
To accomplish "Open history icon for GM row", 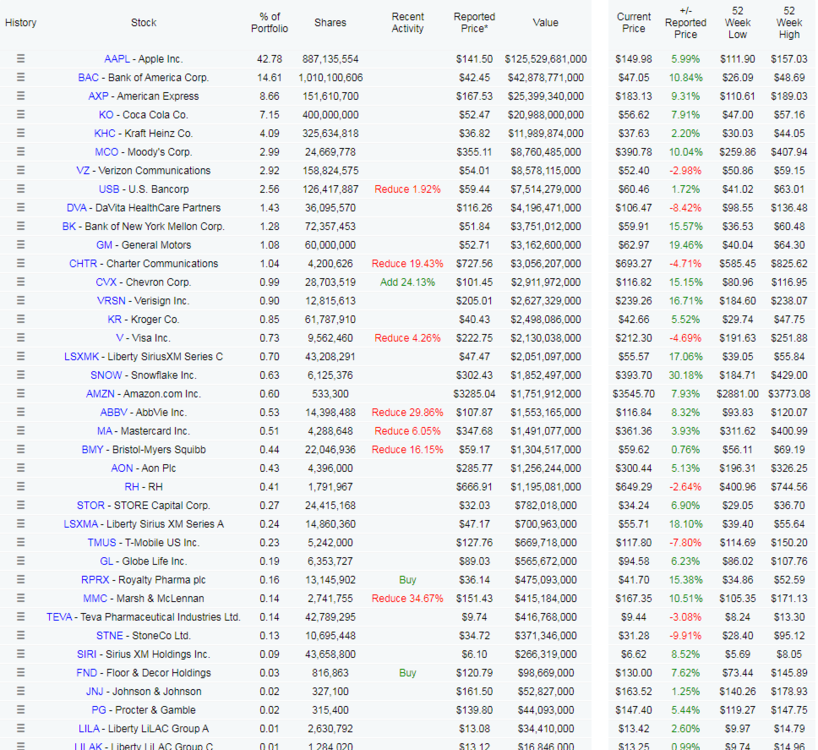I will pos(21,245).
